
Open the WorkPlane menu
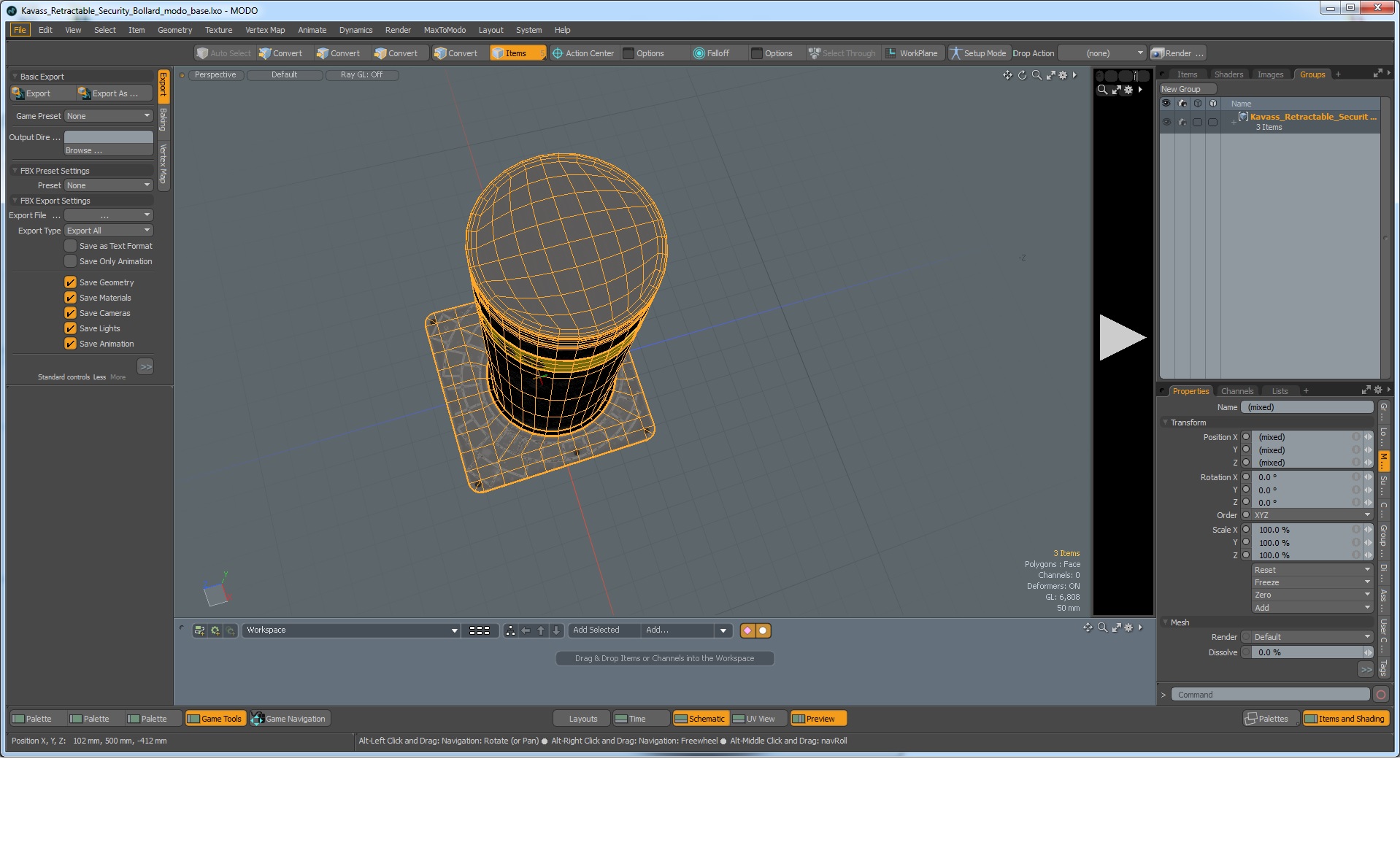[x=912, y=53]
